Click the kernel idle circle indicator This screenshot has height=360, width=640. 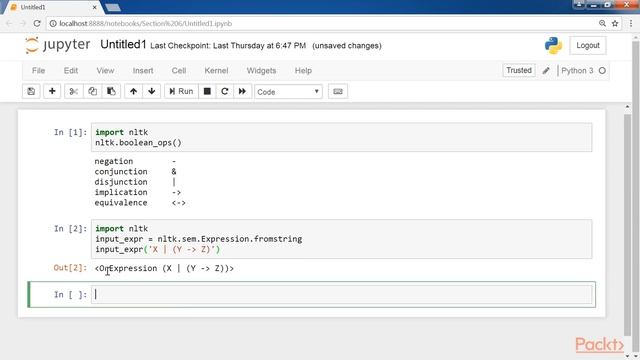point(602,71)
